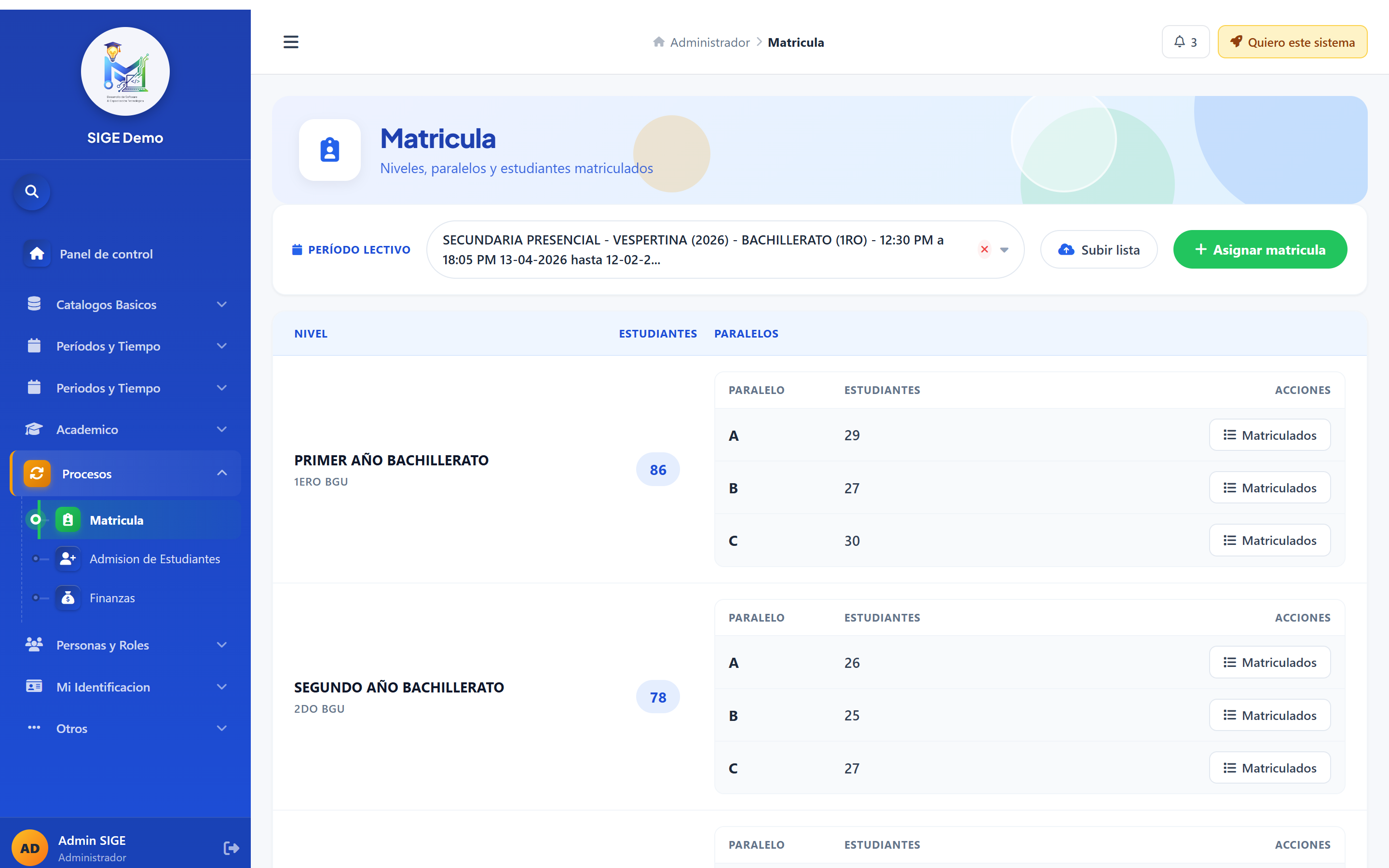
Task: Click the período lectivo selection text
Action: (x=694, y=250)
